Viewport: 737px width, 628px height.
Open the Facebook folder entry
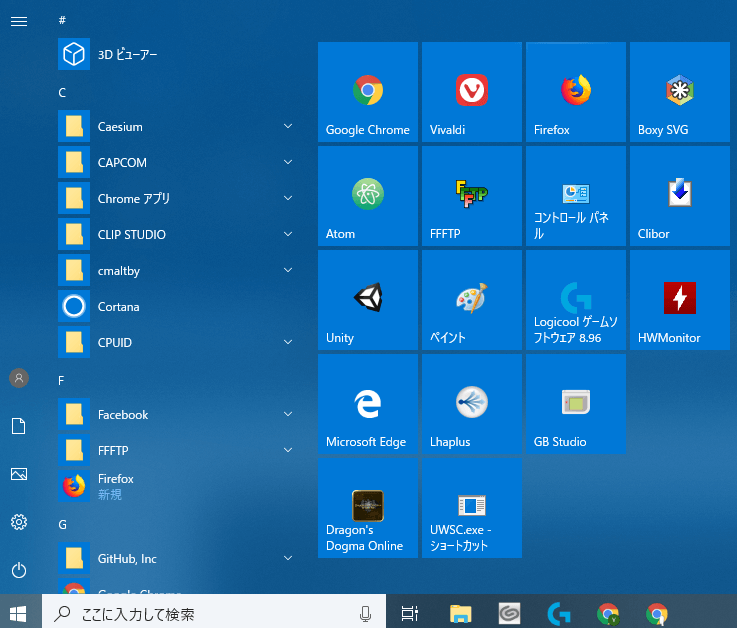(x=179, y=414)
